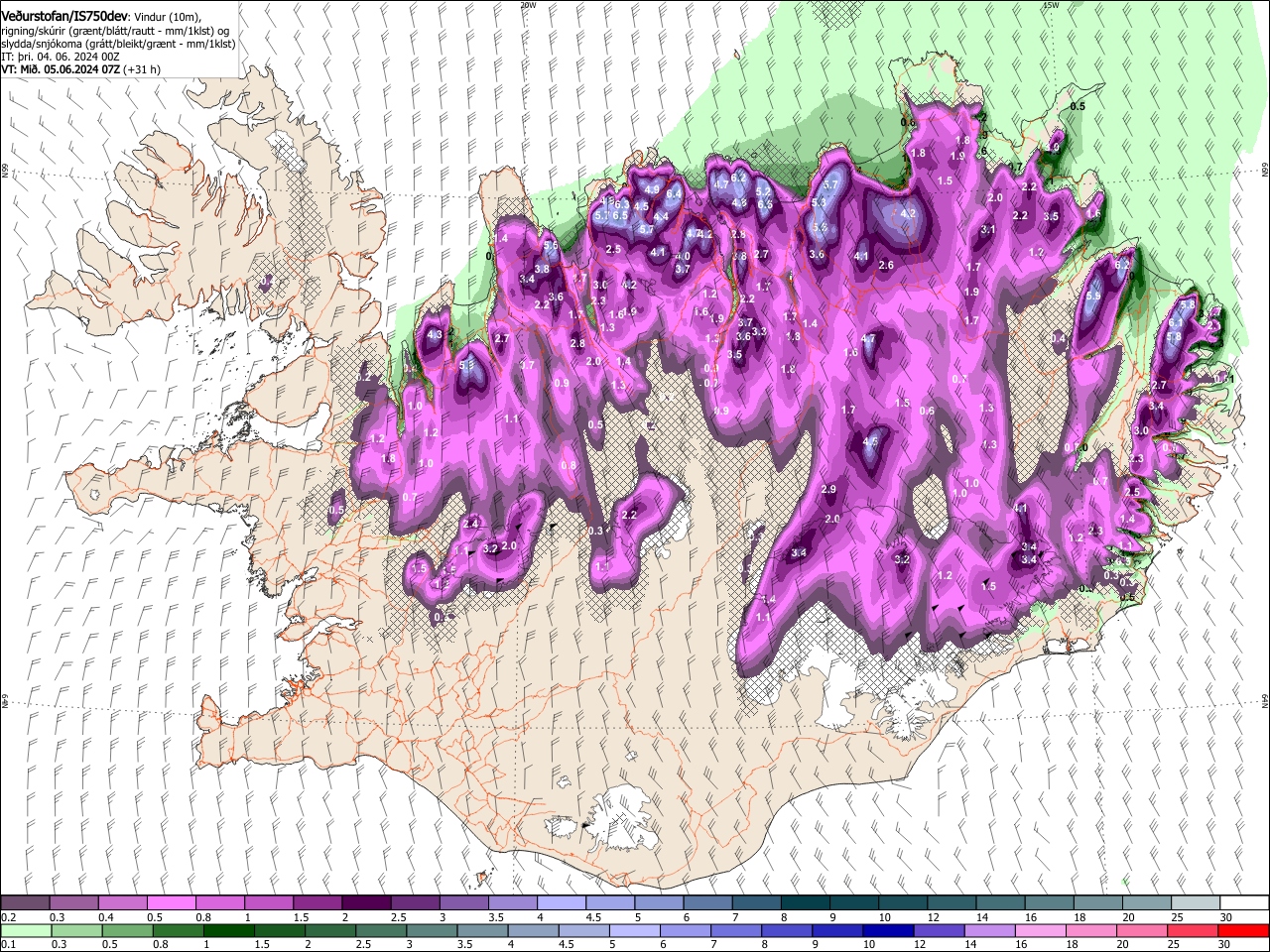Screen dimensions: 1270x952
Task: Pick upper scale swatch between 1 and 1.5
Action: 268,903
